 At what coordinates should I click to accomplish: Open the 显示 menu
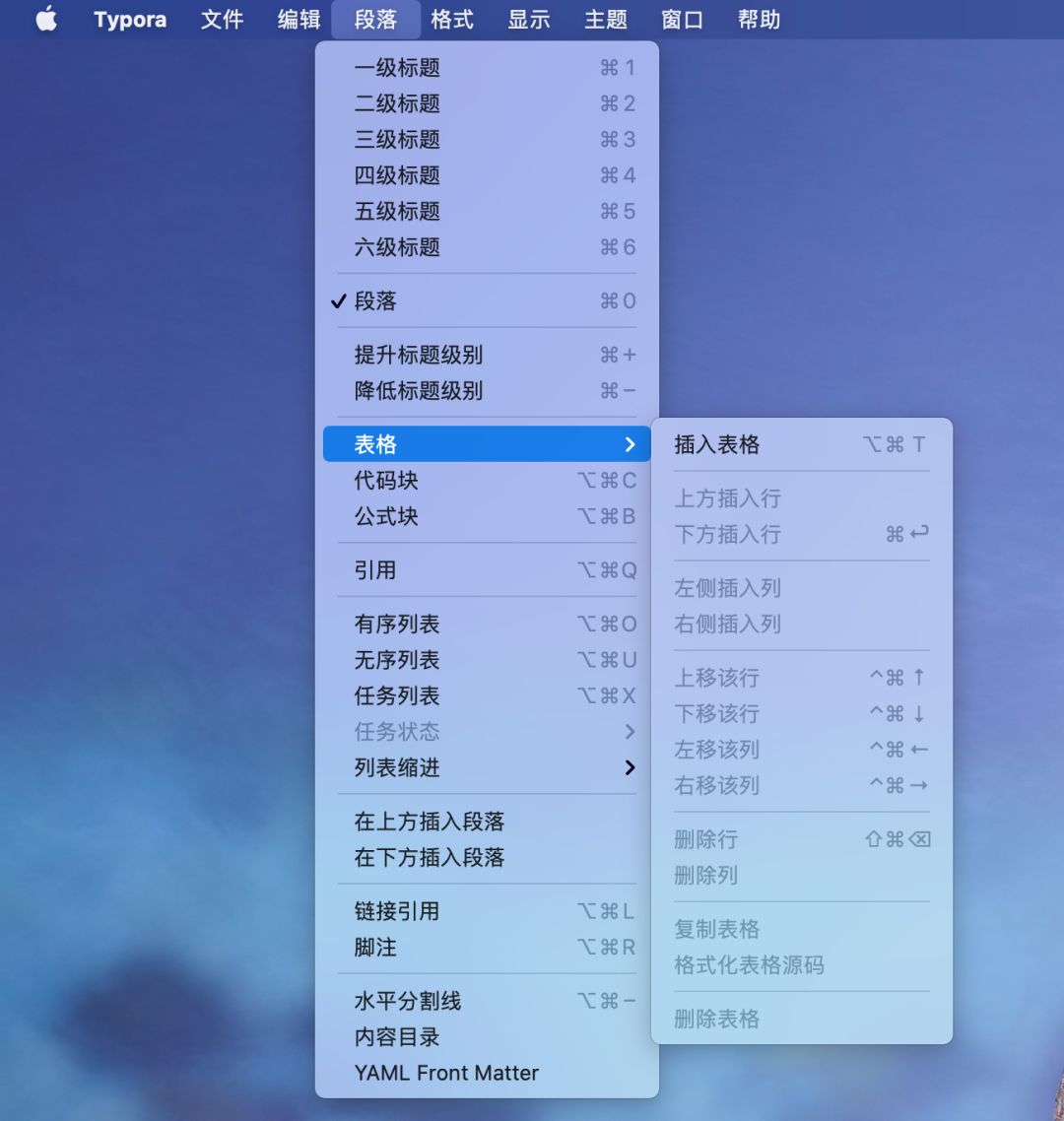coord(529,20)
